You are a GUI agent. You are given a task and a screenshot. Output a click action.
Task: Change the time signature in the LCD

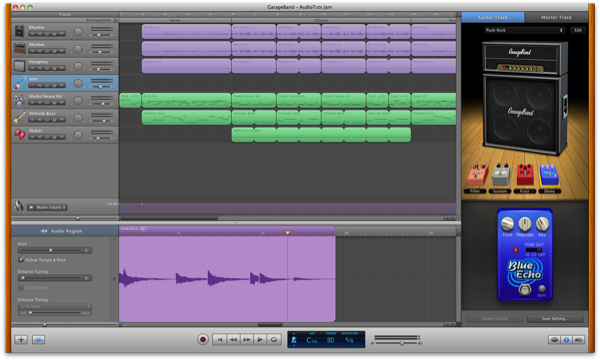coord(349,340)
